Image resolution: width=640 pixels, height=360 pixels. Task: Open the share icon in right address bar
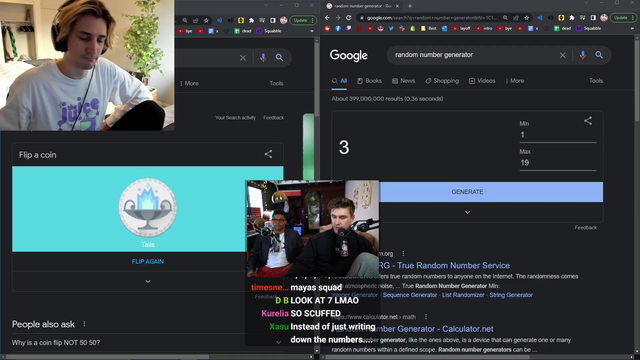pos(516,18)
